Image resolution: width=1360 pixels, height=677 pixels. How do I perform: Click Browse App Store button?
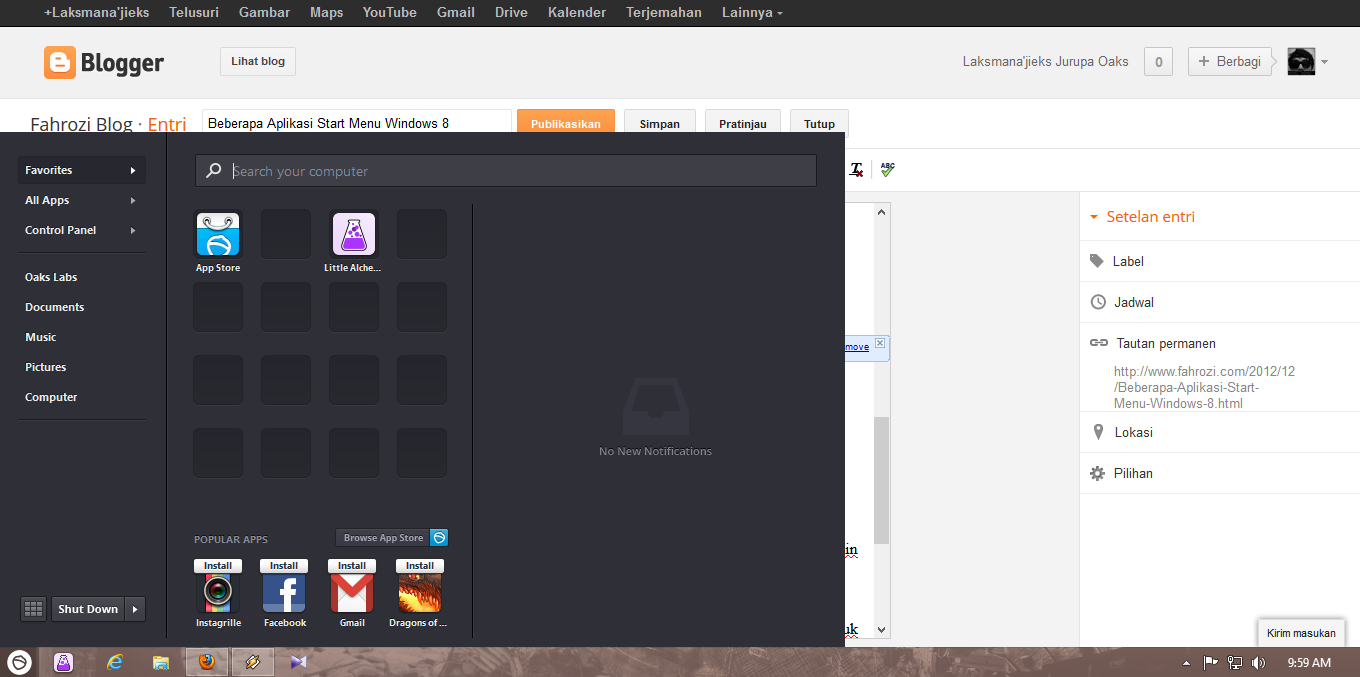tap(383, 538)
